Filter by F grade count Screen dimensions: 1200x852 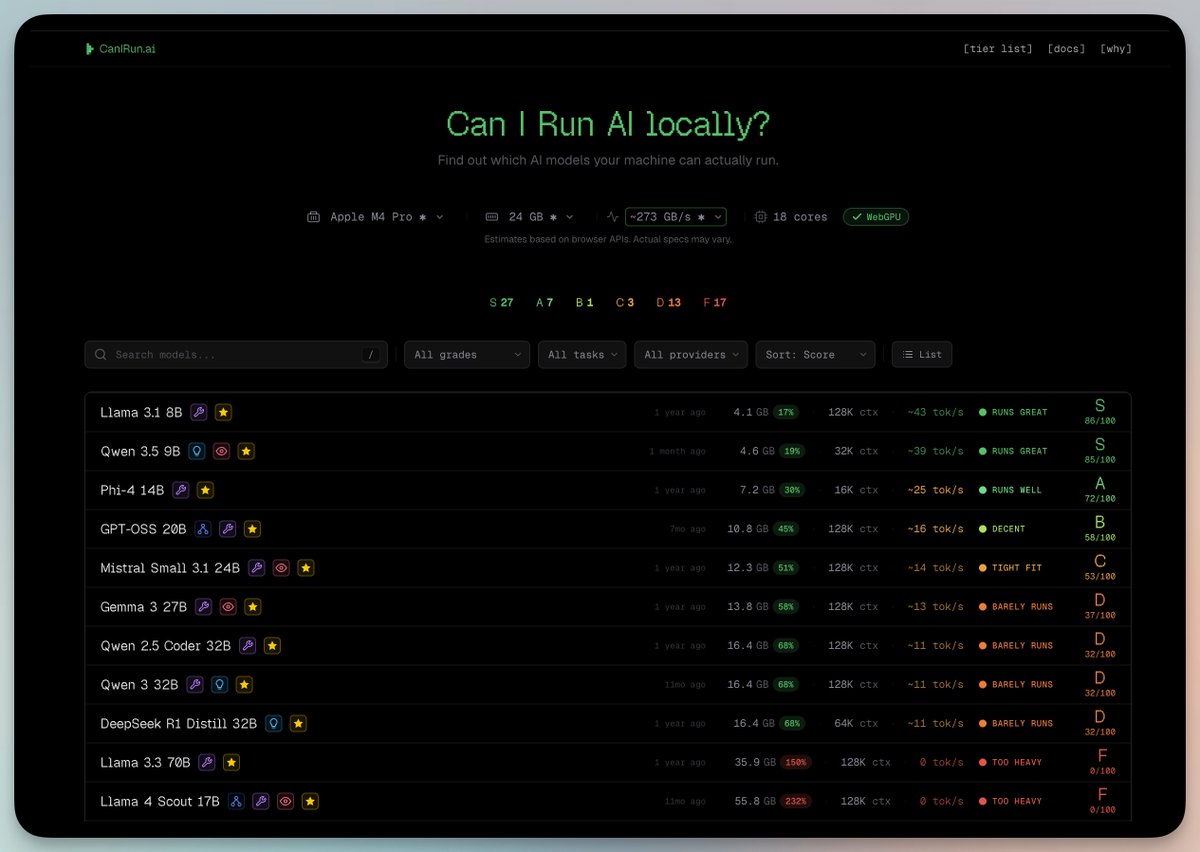(715, 303)
